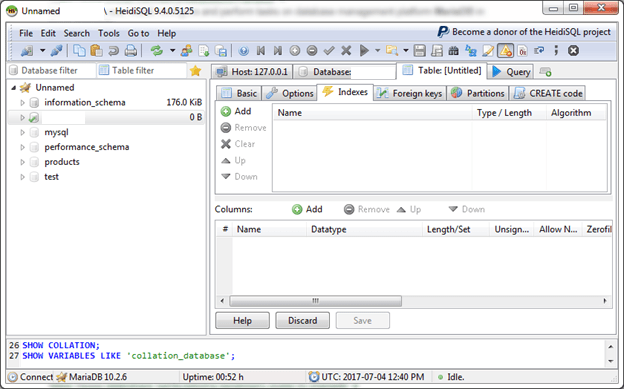Open the Run query dropdown arrow
624x389 pixels.
(x=377, y=51)
